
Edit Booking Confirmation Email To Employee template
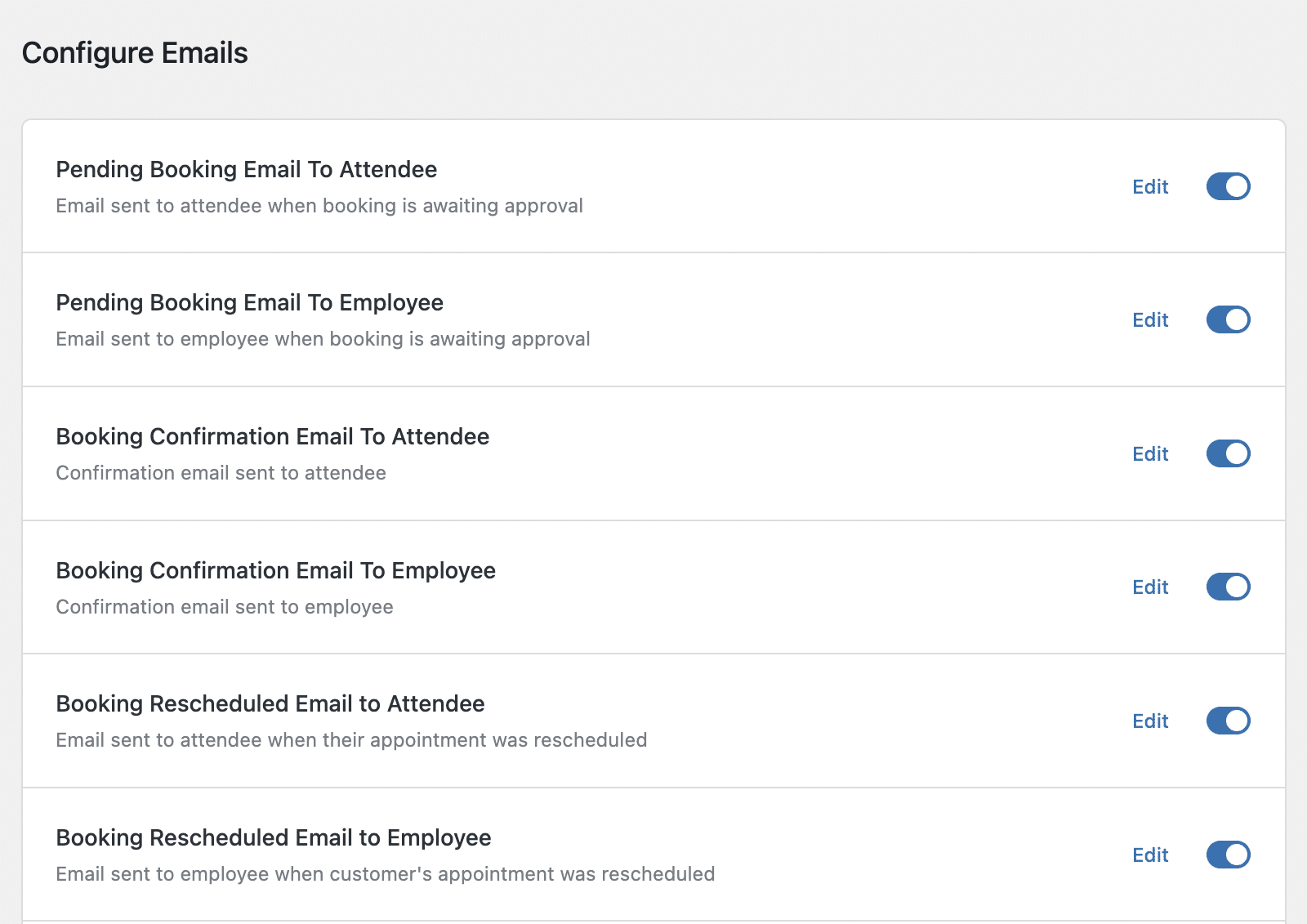pos(1149,587)
